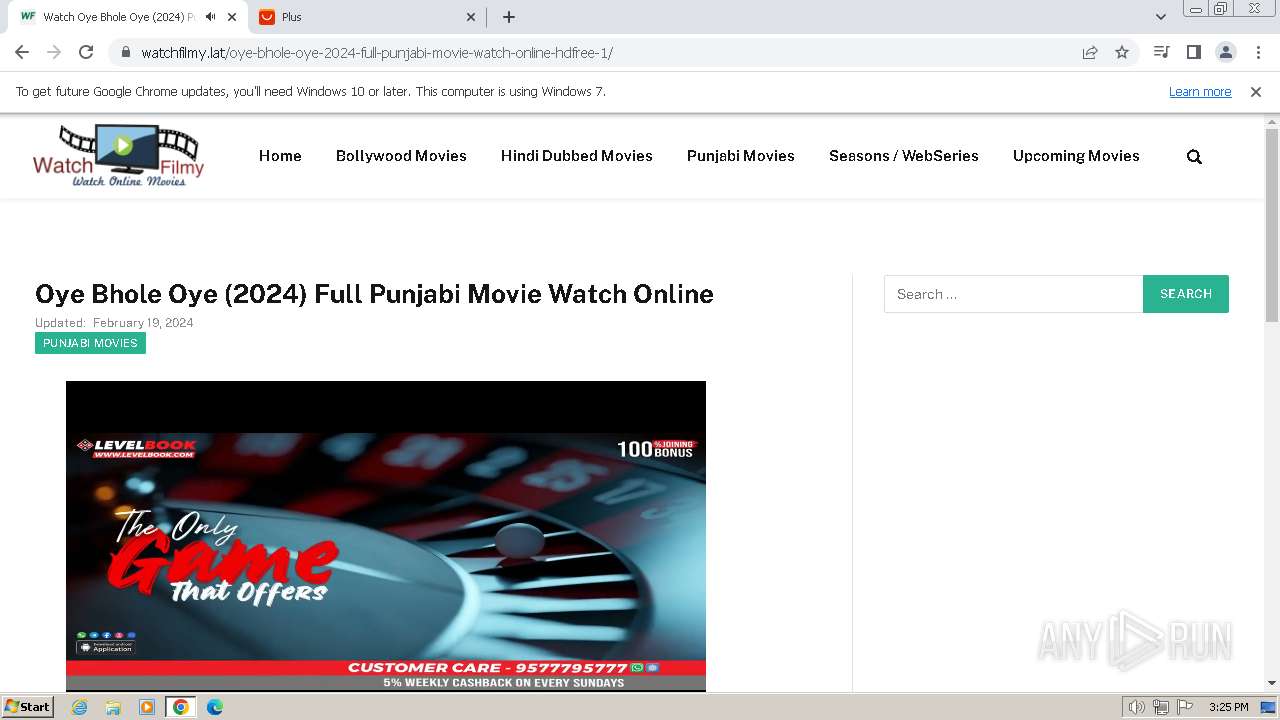Image resolution: width=1280 pixels, height=720 pixels.
Task: Open File Explorer from taskbar
Action: pyautogui.click(x=113, y=707)
